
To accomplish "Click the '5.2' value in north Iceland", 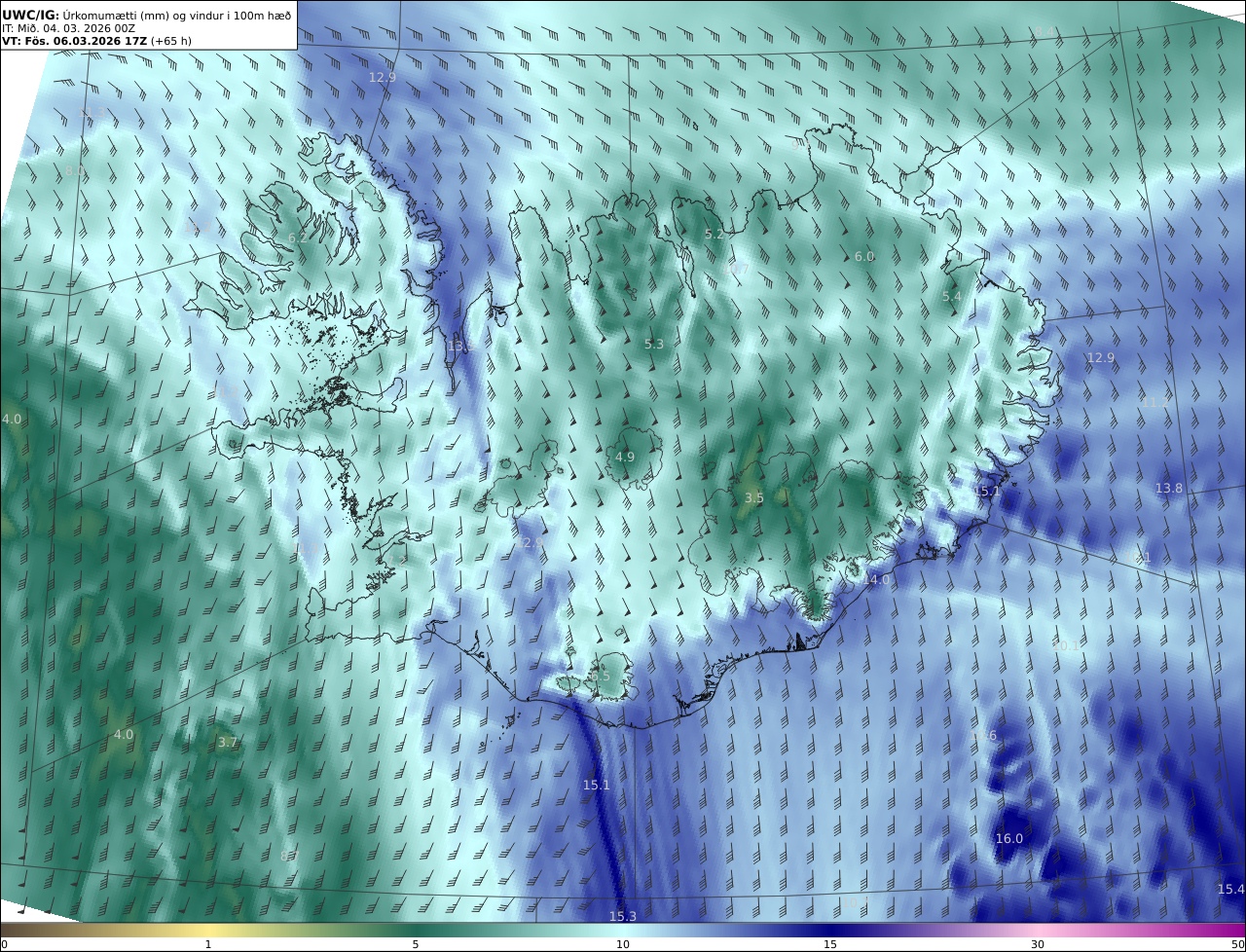I will click(715, 235).
